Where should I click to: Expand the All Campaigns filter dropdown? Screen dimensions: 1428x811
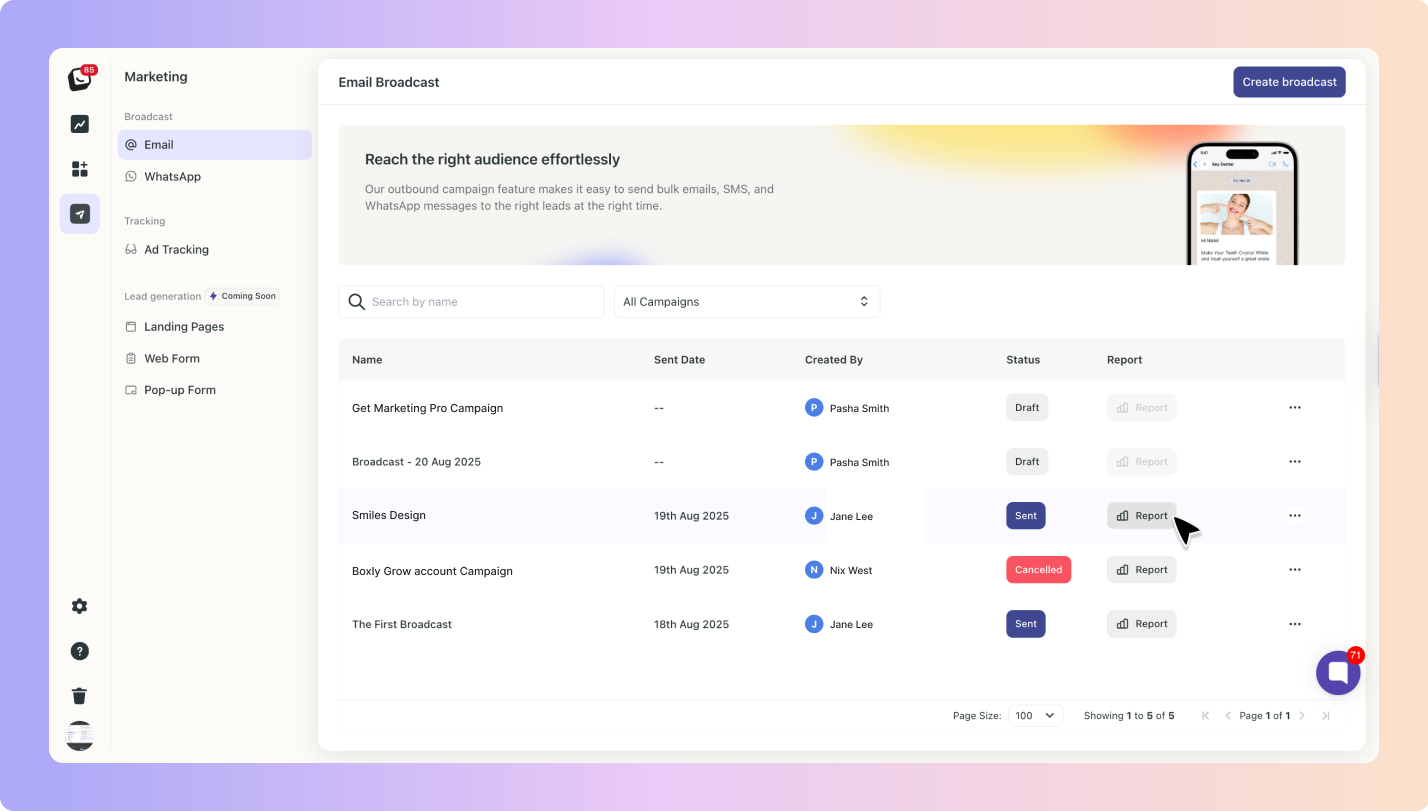(747, 302)
